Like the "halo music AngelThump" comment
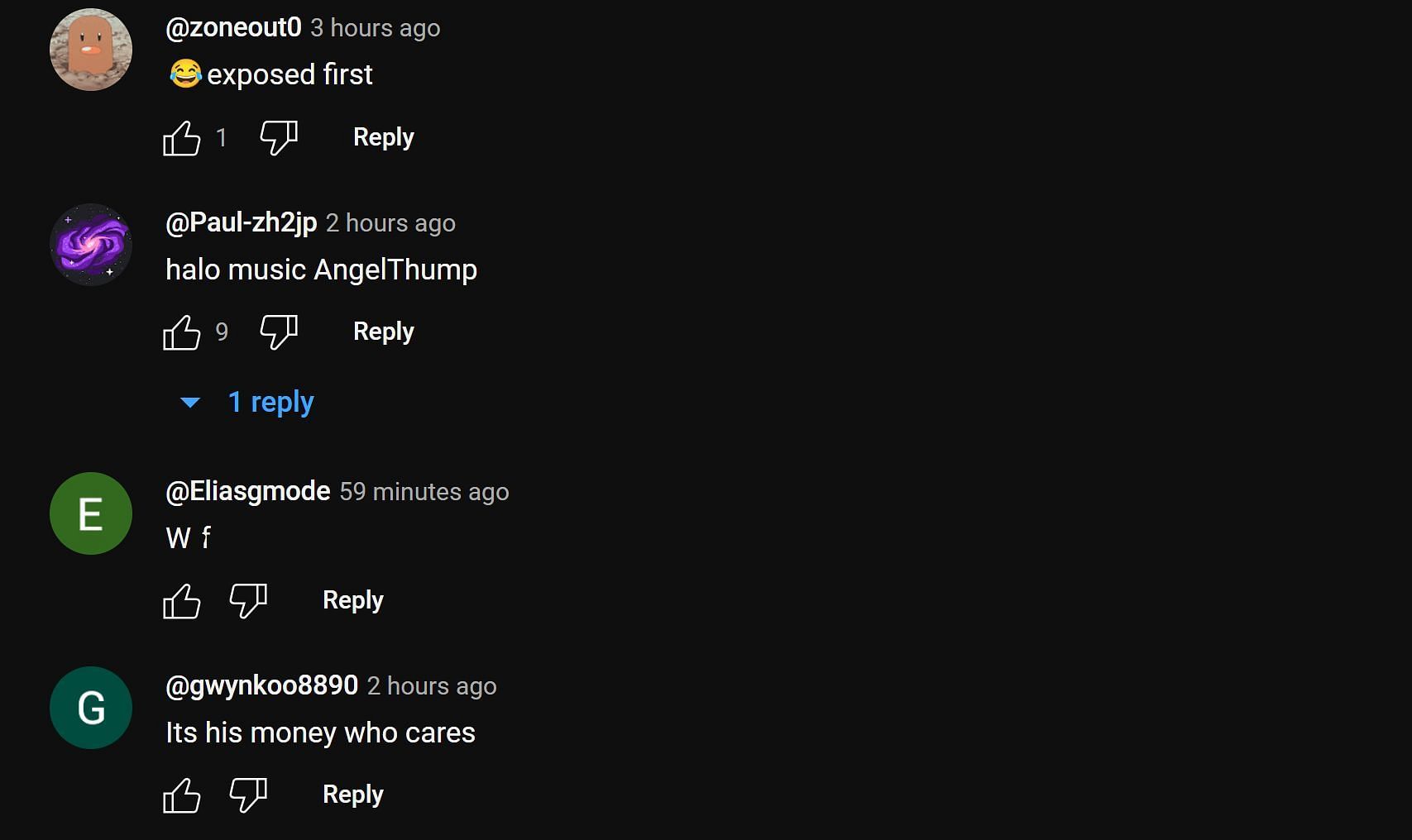Image resolution: width=1412 pixels, height=840 pixels. point(182,332)
